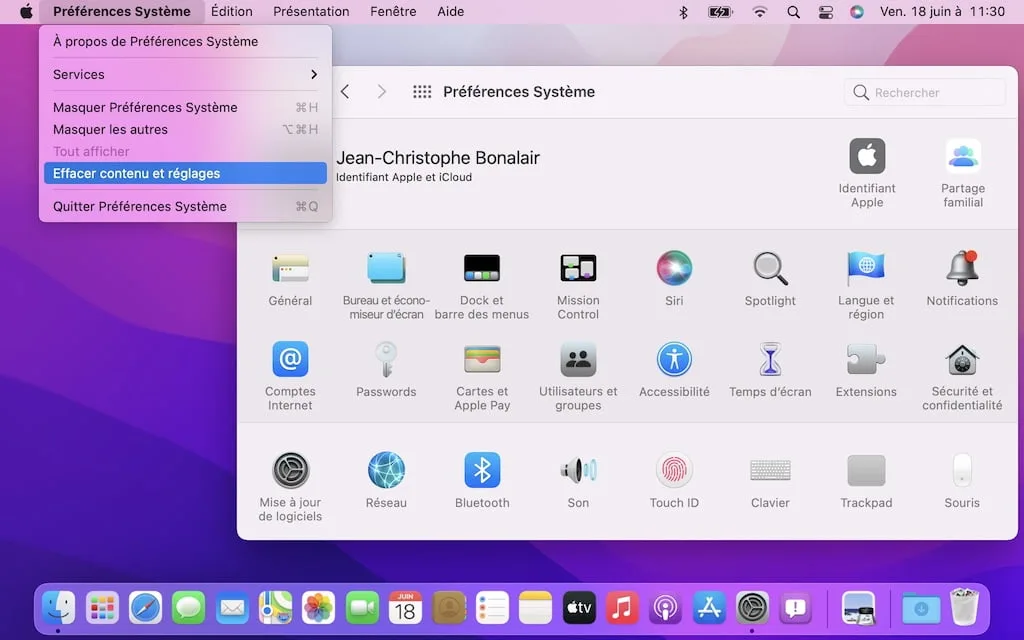Open Utilisateurs et groupes pane

point(578,377)
